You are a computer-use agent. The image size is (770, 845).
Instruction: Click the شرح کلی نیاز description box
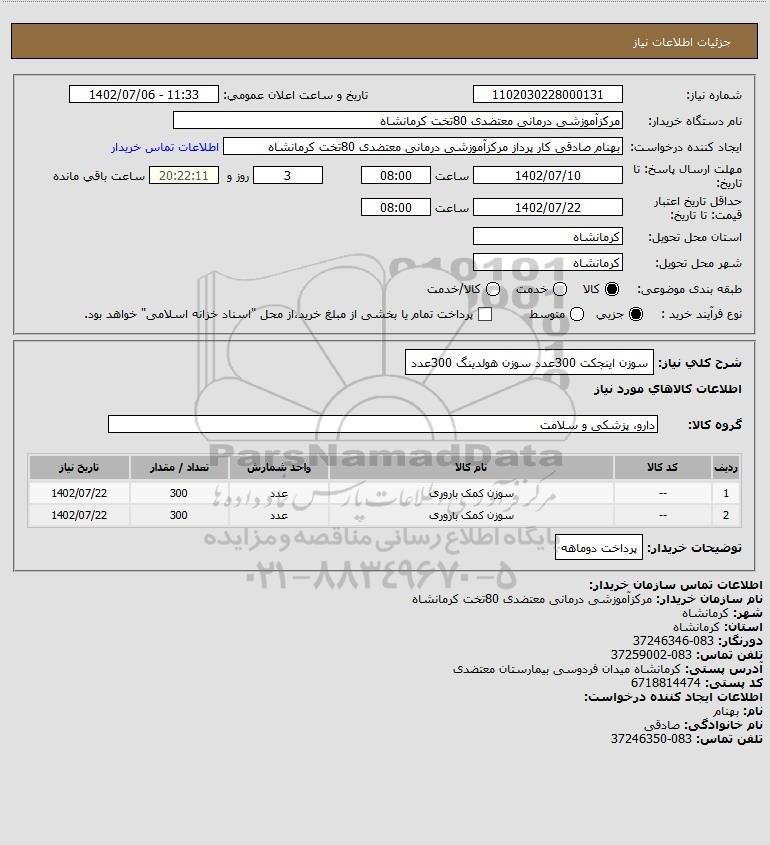pos(529,362)
